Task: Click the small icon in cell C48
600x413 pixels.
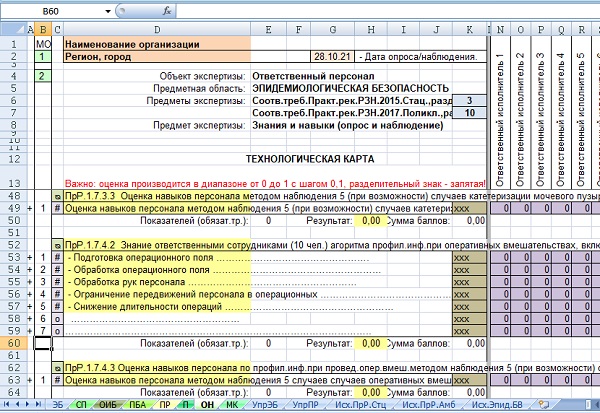Action: tap(57, 196)
